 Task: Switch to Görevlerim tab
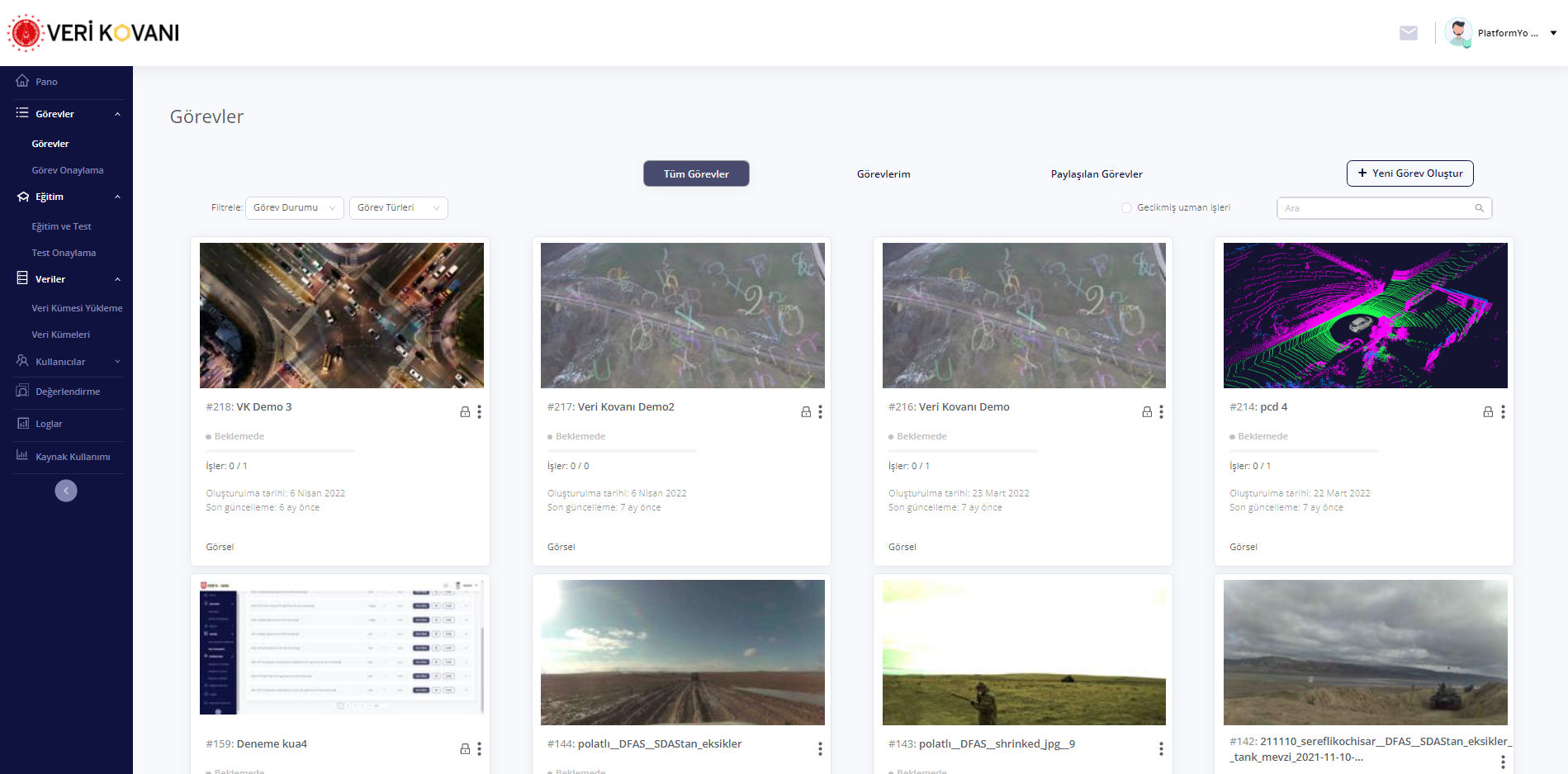[883, 174]
